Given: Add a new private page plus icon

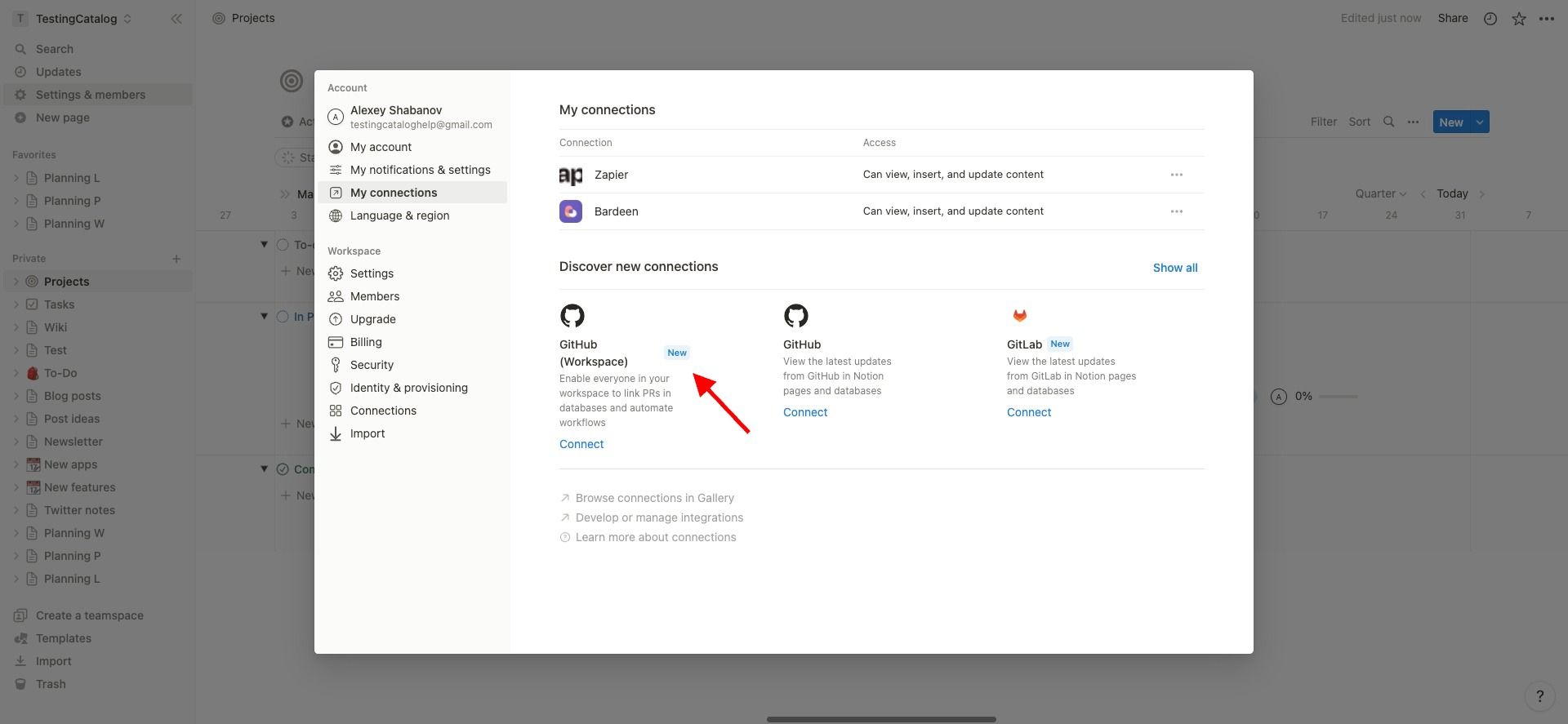Looking at the screenshot, I should click(176, 259).
